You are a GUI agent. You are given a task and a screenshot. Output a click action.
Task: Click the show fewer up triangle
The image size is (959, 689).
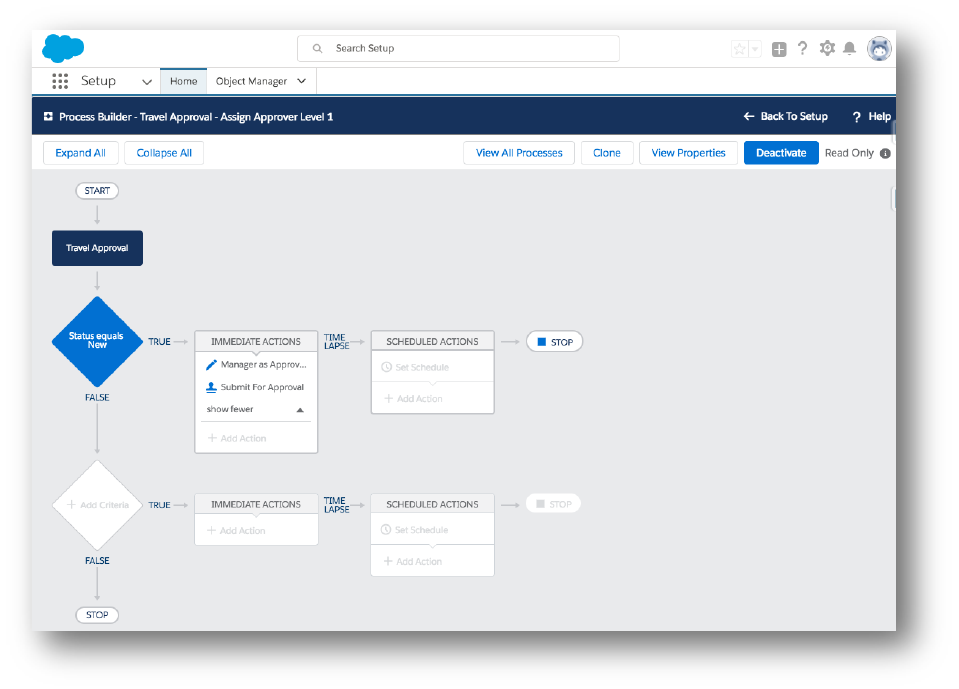300,410
